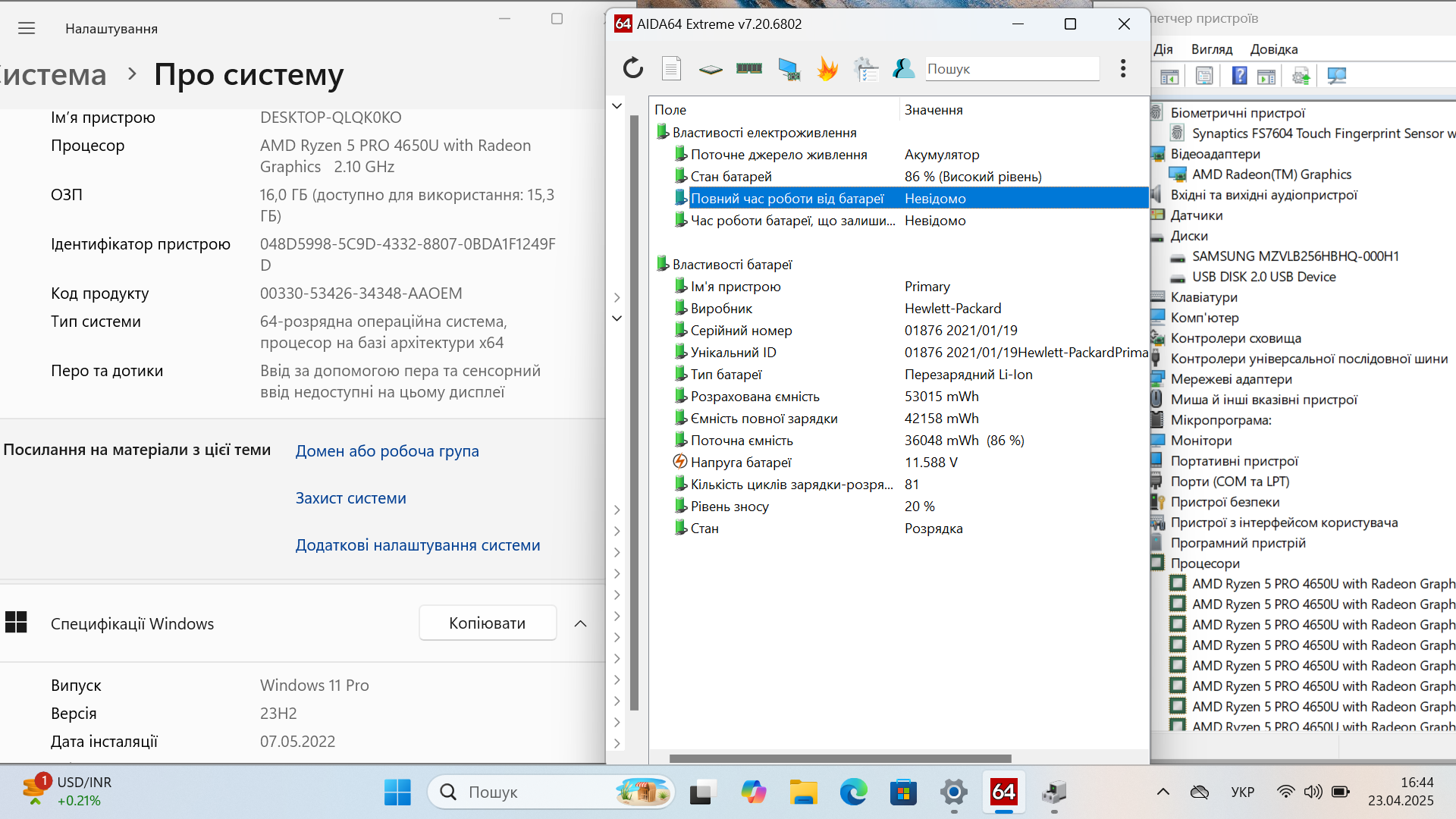Select the Розрахована ємність row

[x=910, y=397]
